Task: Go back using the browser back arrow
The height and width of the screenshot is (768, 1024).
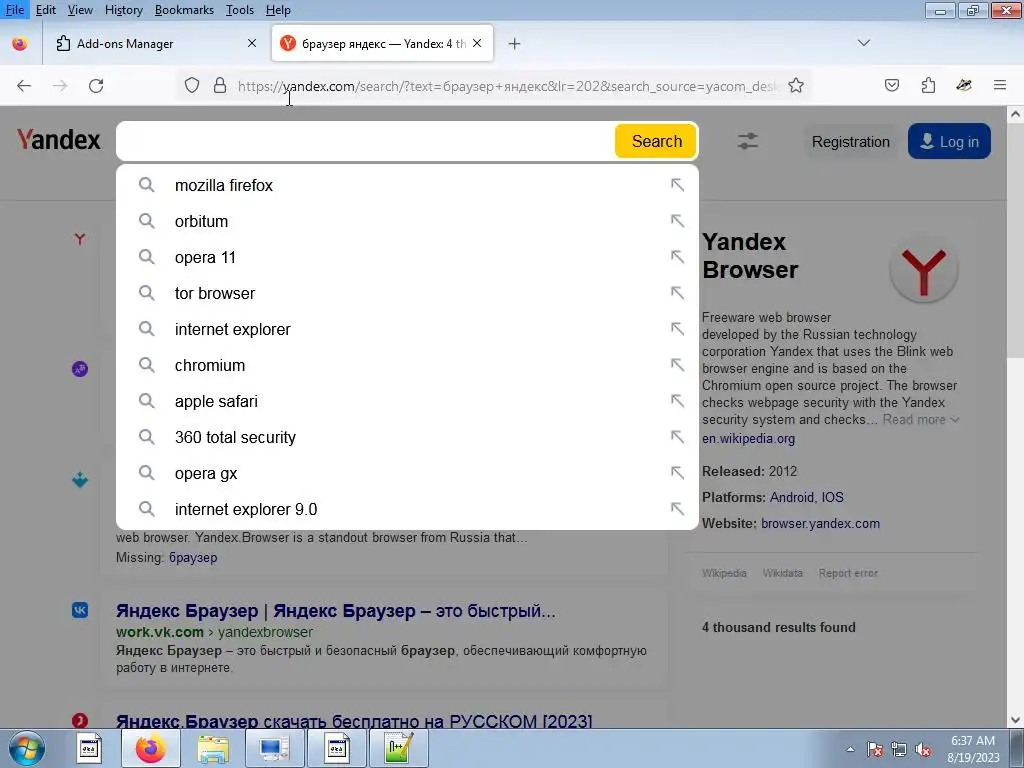Action: pyautogui.click(x=24, y=86)
